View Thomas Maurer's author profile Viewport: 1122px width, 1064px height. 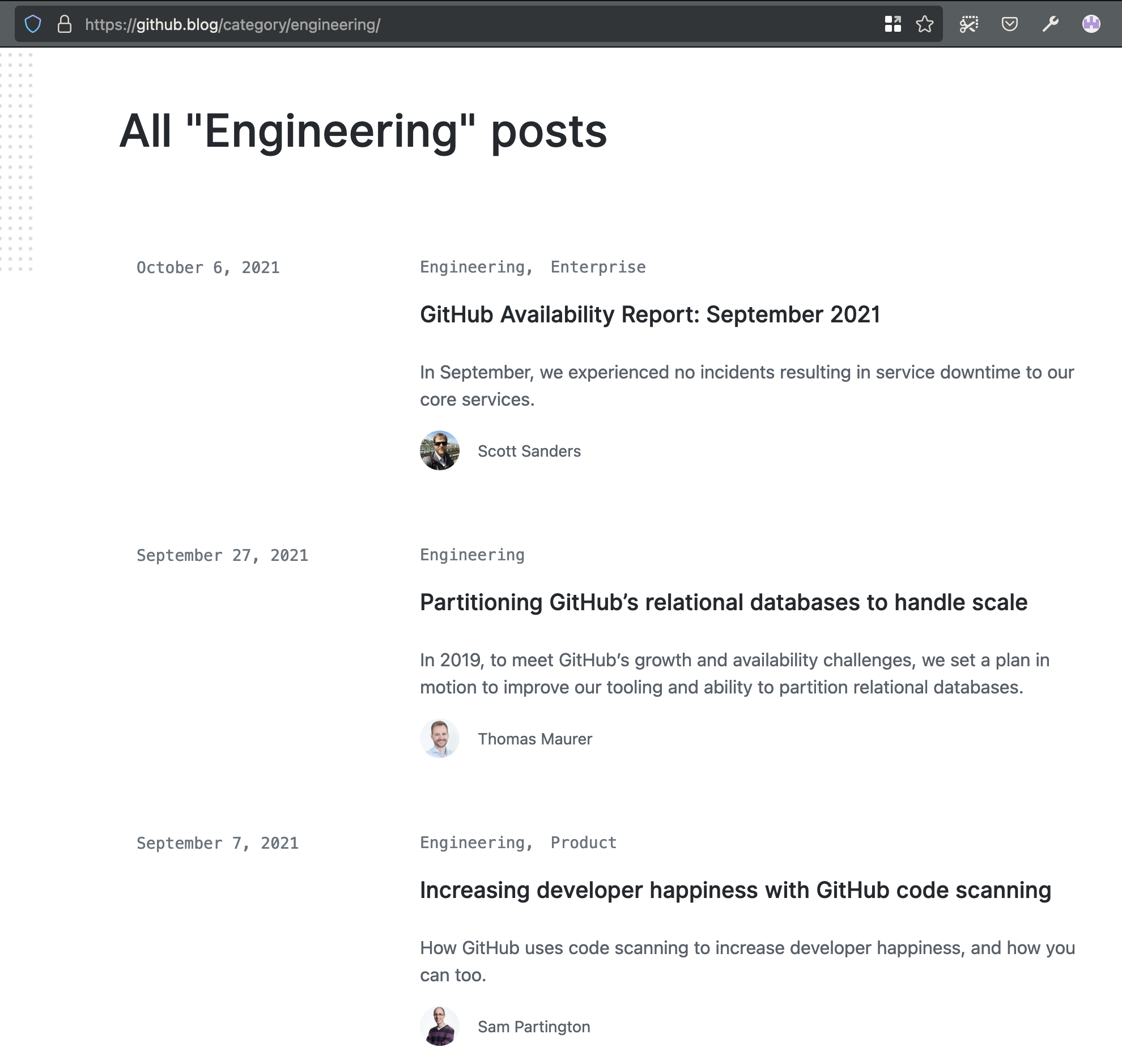[535, 739]
